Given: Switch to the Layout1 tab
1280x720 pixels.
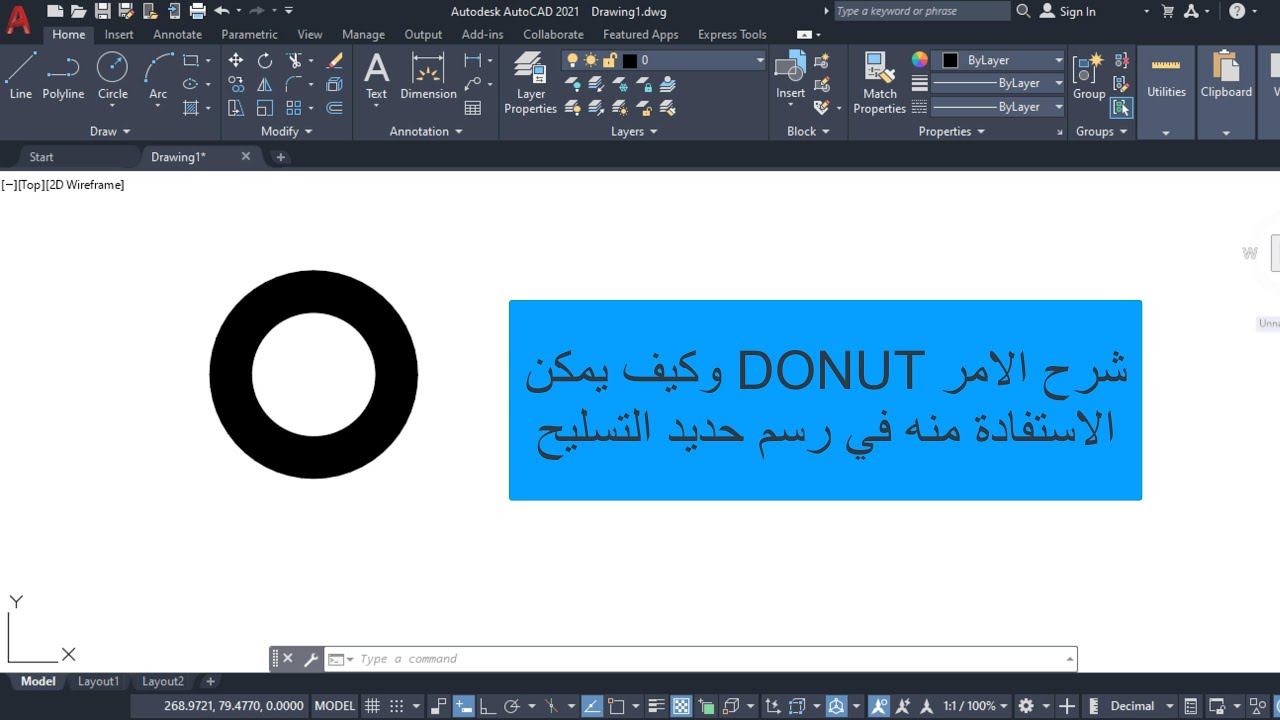Looking at the screenshot, I should (98, 681).
